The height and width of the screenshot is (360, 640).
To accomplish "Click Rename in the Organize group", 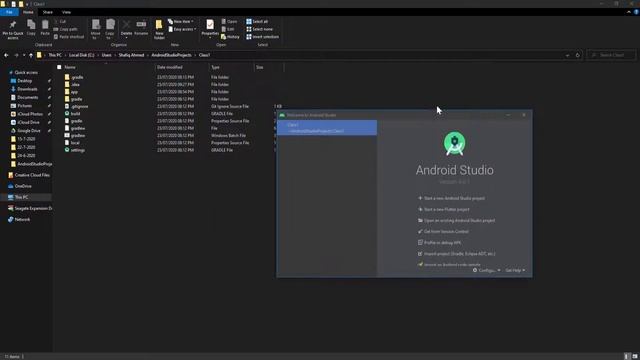I will (141, 28).
